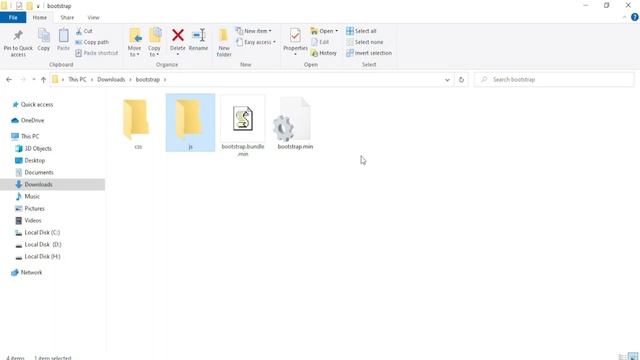Switch to large icons view in status bar
This screenshot has height=360, width=640.
point(633,357)
